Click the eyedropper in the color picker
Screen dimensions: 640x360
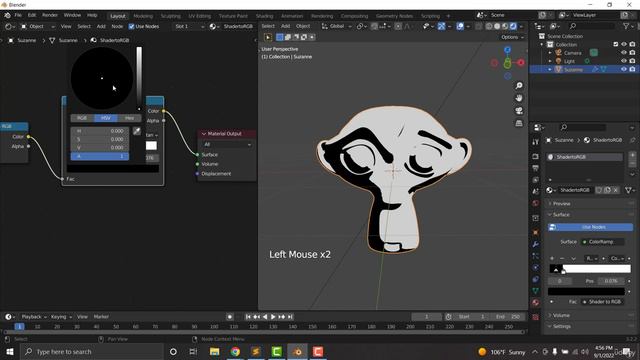tap(137, 131)
